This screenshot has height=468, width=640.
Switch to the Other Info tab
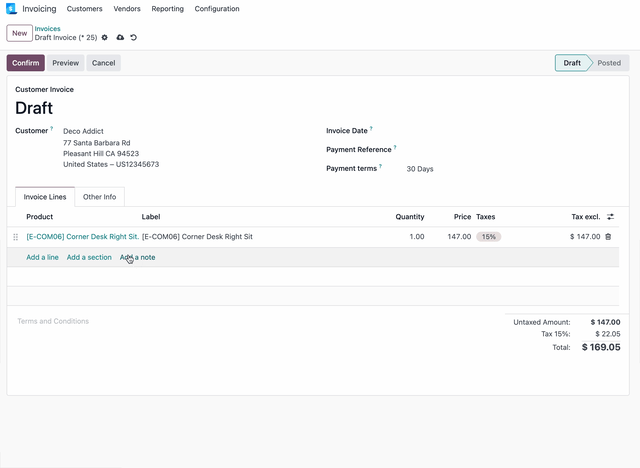tap(100, 197)
